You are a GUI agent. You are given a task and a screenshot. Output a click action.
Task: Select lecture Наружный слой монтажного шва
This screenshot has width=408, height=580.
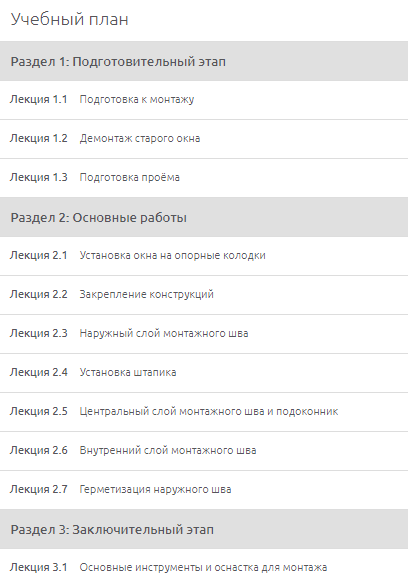[x=204, y=334]
